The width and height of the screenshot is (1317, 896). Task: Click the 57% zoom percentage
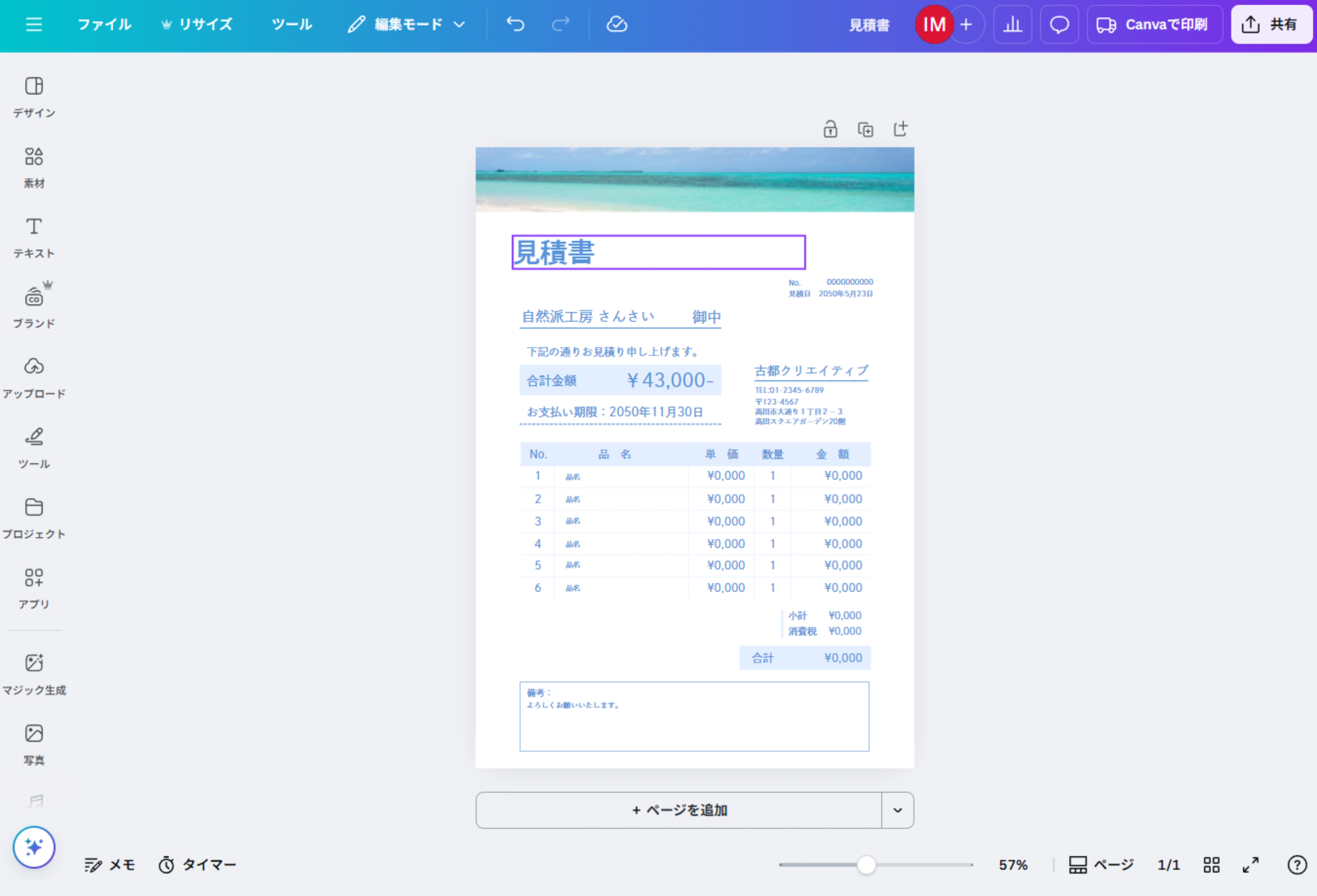(x=1013, y=865)
